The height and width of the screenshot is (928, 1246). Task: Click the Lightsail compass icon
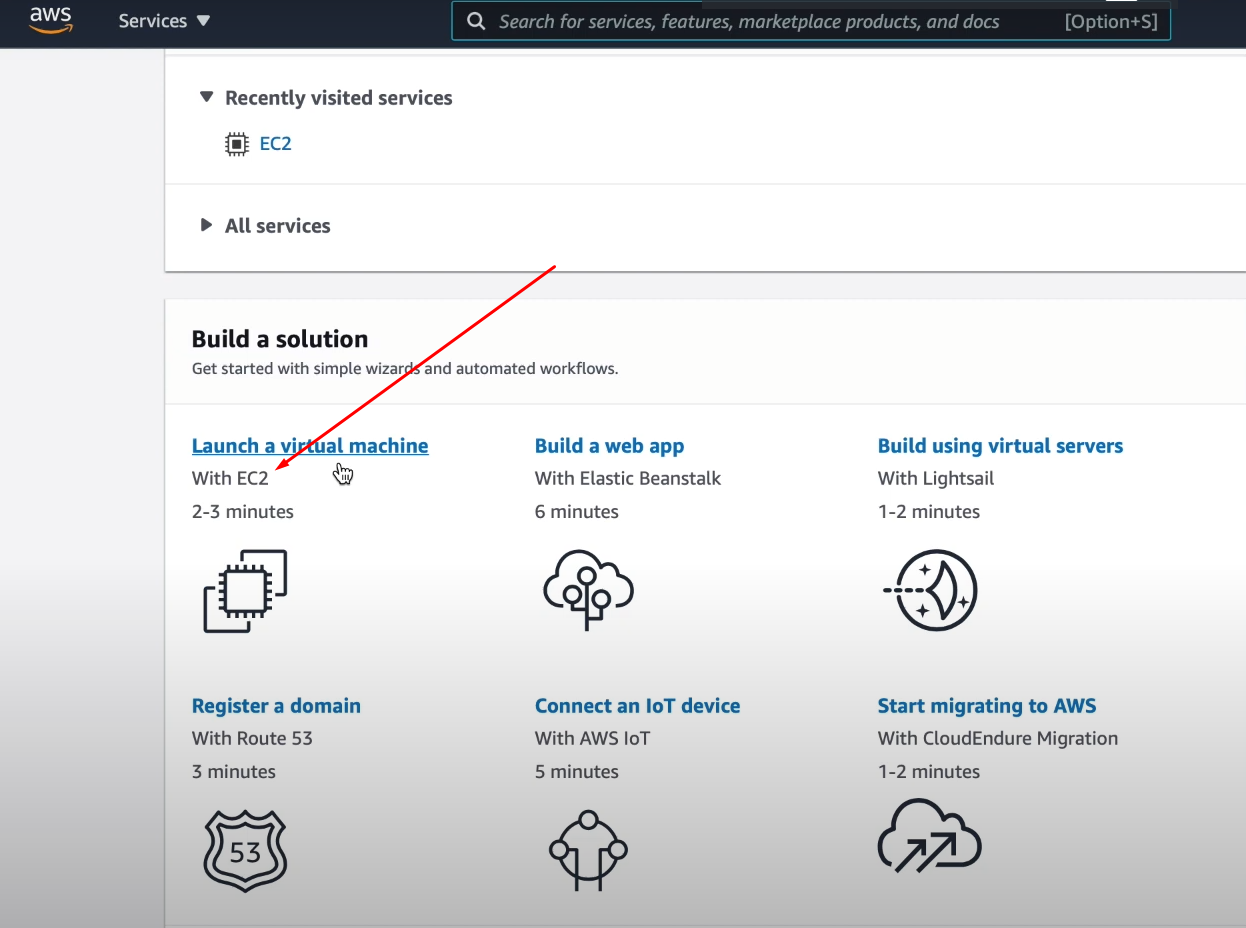(x=931, y=590)
